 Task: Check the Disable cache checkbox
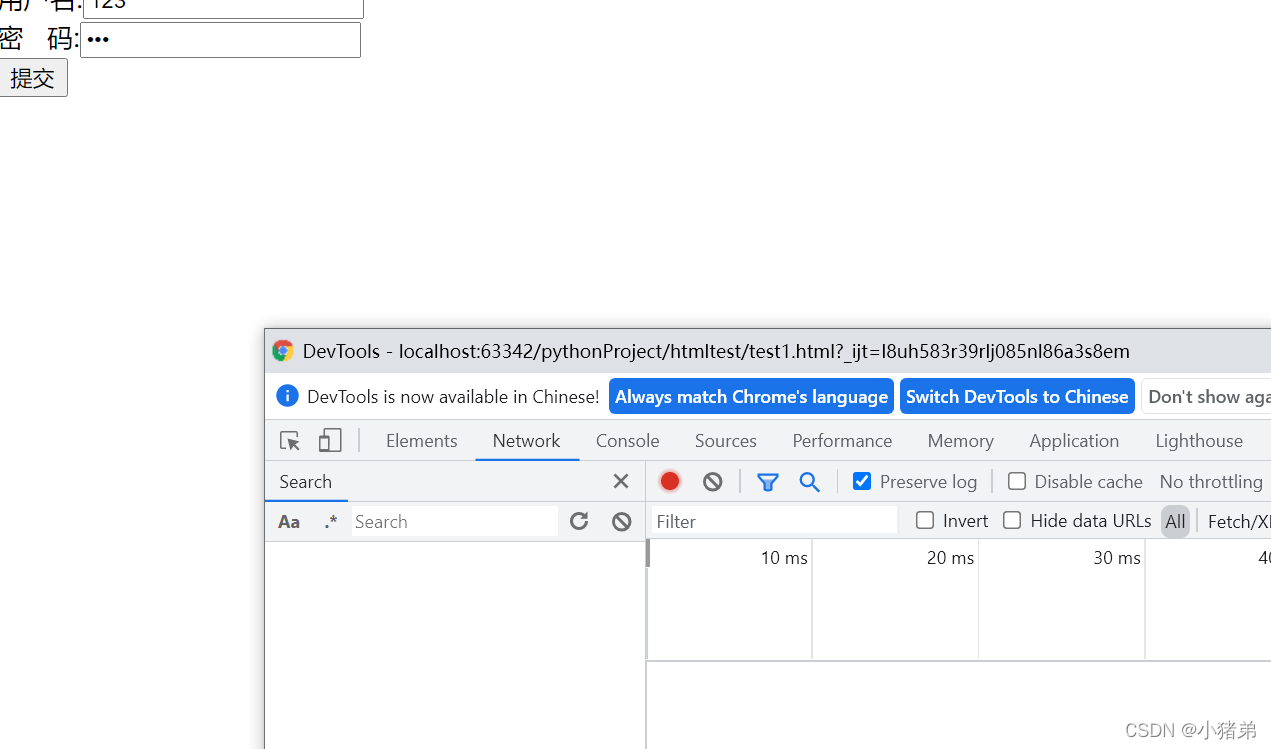(1017, 481)
